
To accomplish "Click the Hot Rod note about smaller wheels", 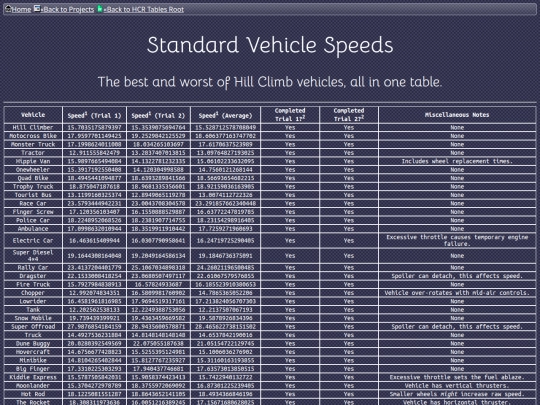I will [457, 394].
